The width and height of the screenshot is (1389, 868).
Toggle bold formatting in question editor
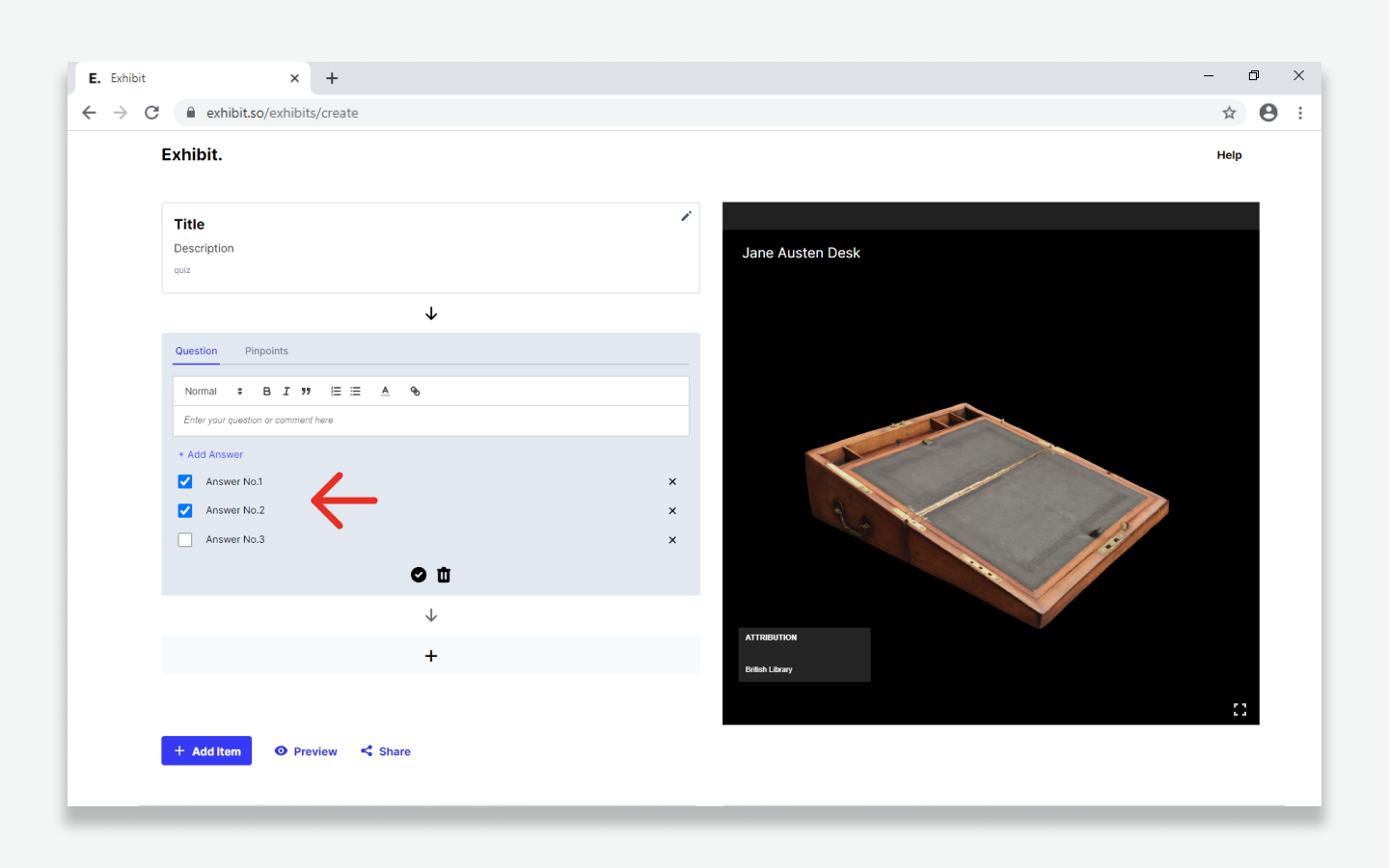(x=267, y=392)
